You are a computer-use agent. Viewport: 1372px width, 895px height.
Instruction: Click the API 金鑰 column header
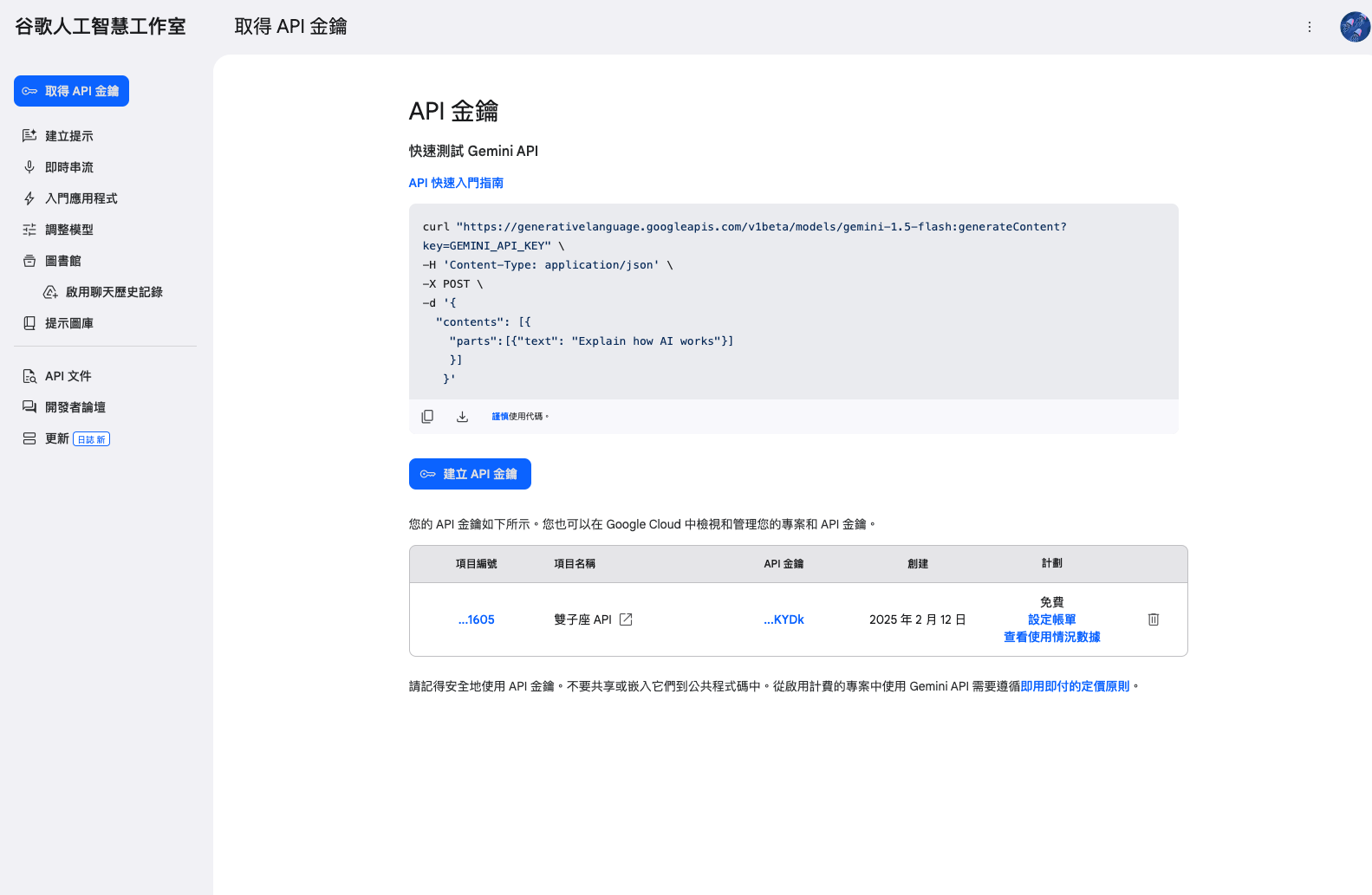click(x=784, y=564)
